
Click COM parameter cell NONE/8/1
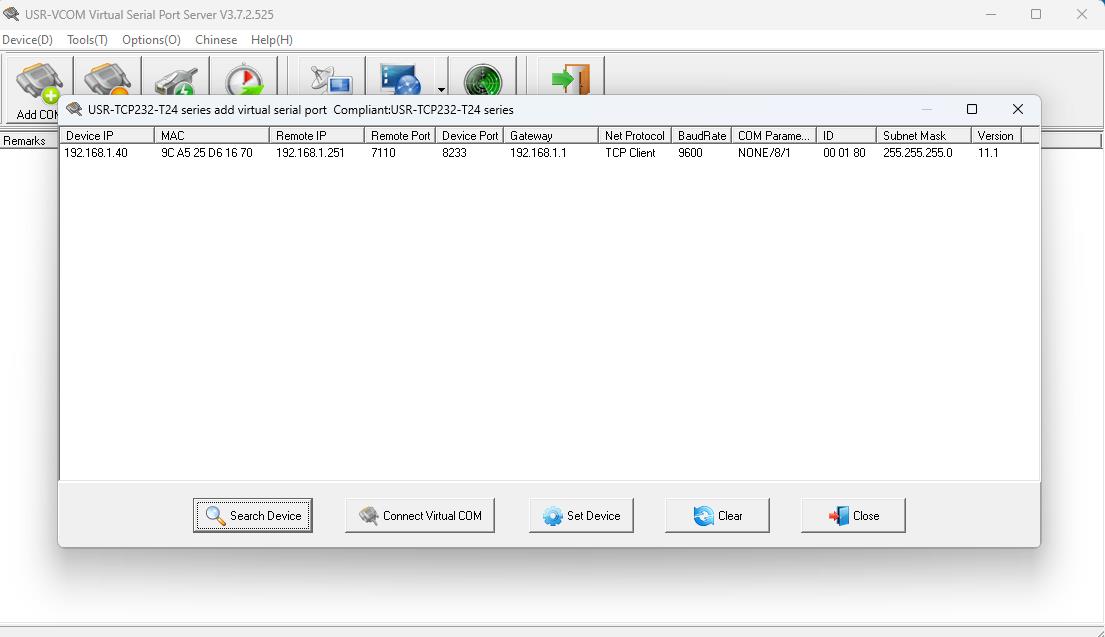[764, 153]
